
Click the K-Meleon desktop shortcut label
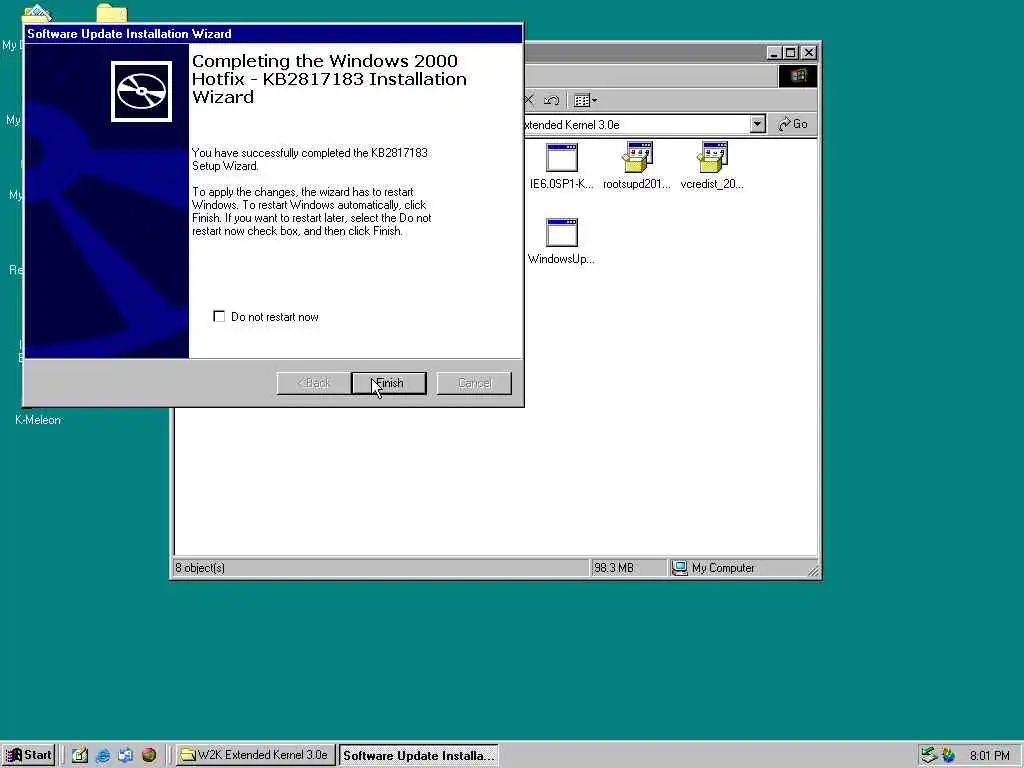[x=38, y=420]
